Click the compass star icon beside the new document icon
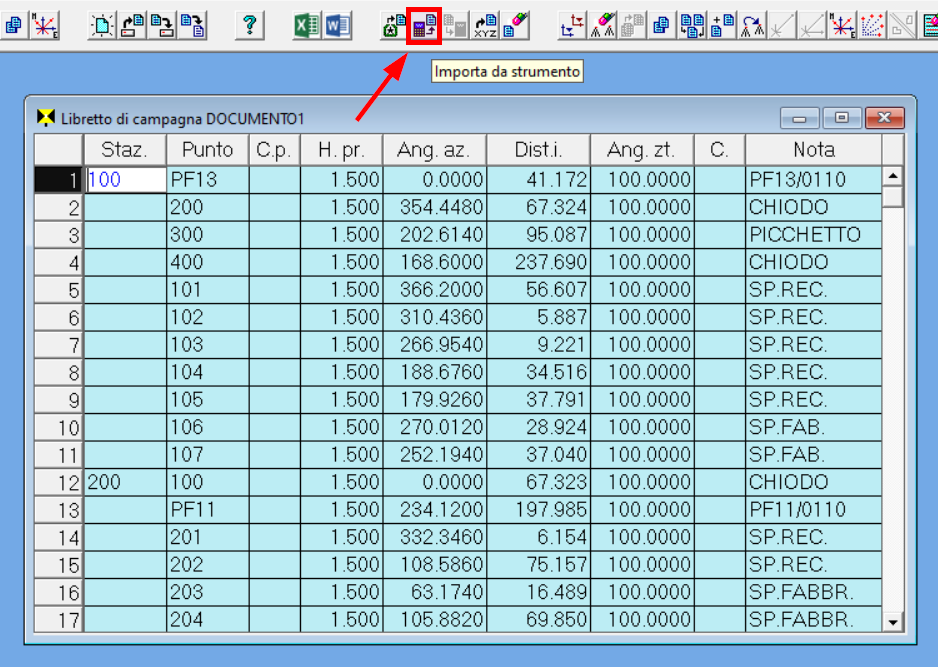Screen dimensions: 938x667 45,26
